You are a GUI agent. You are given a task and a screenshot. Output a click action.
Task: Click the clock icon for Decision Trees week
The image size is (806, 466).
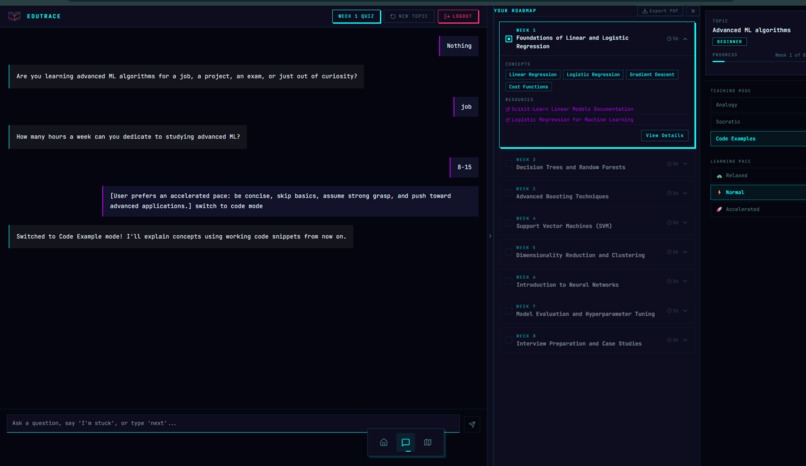[669, 164]
